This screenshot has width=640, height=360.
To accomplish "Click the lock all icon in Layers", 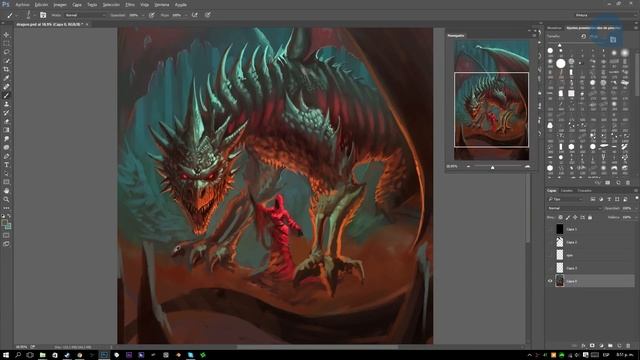I will click(590, 218).
